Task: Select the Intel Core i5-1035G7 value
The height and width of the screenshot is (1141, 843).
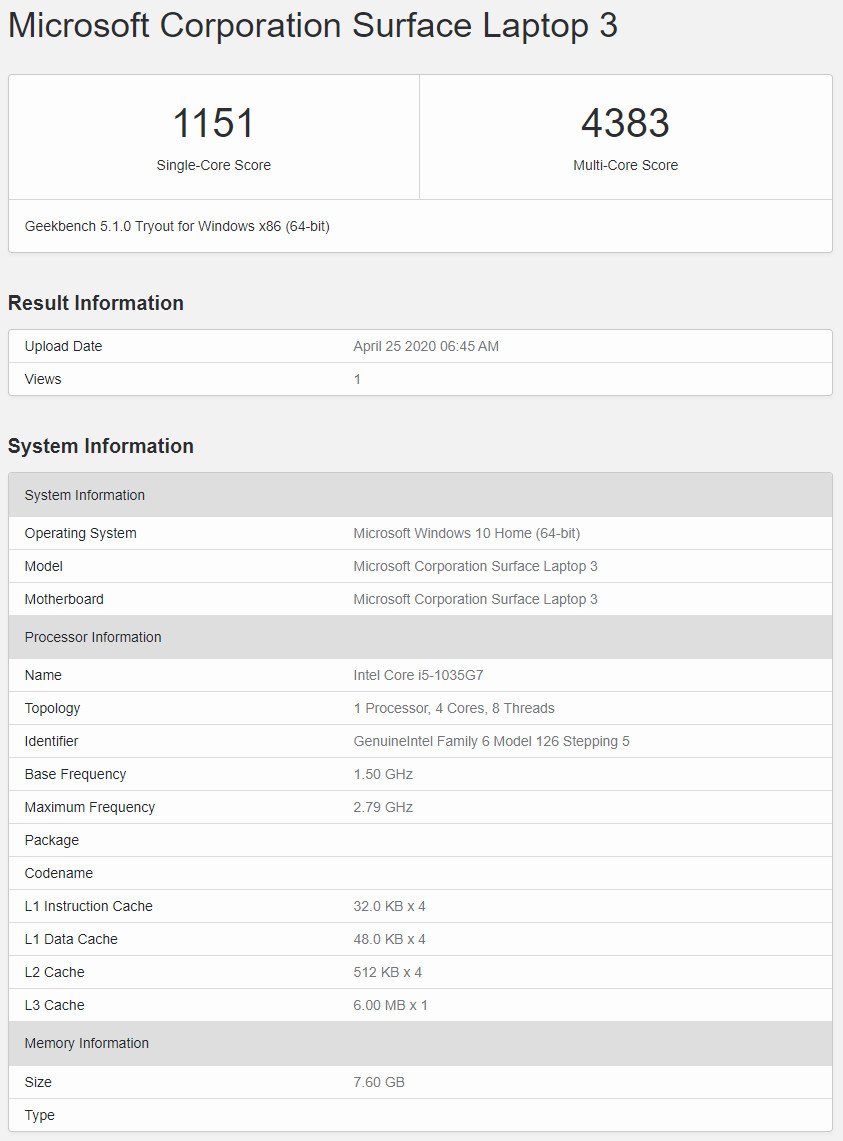Action: pyautogui.click(x=419, y=675)
